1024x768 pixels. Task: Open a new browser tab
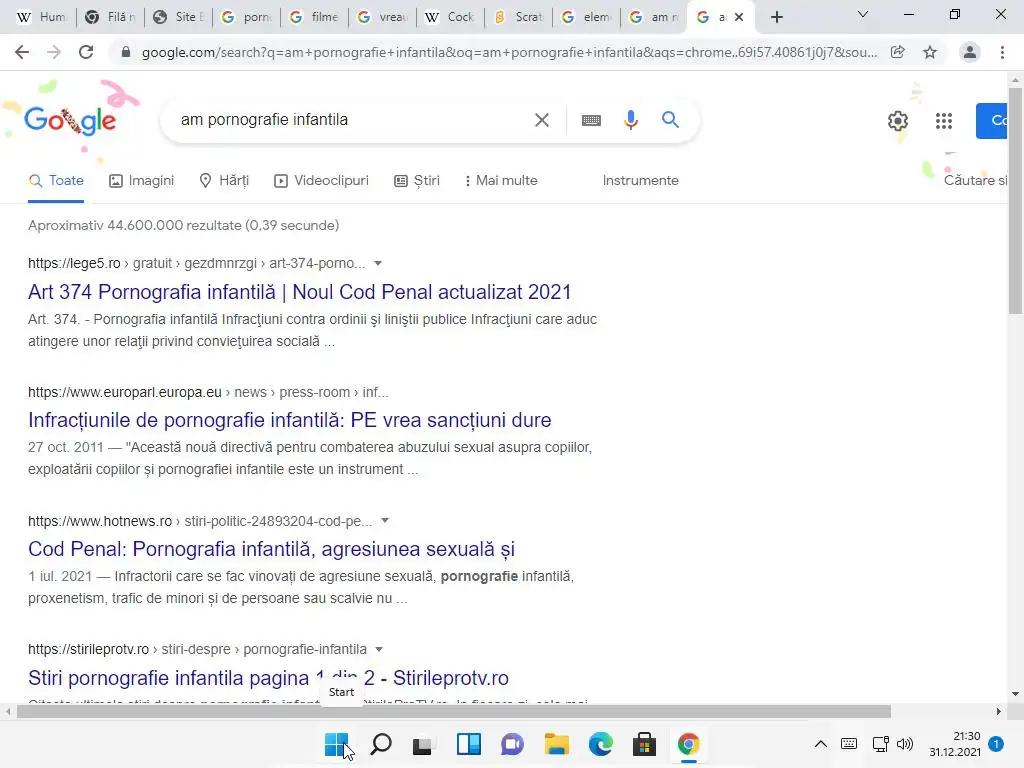pos(776,17)
